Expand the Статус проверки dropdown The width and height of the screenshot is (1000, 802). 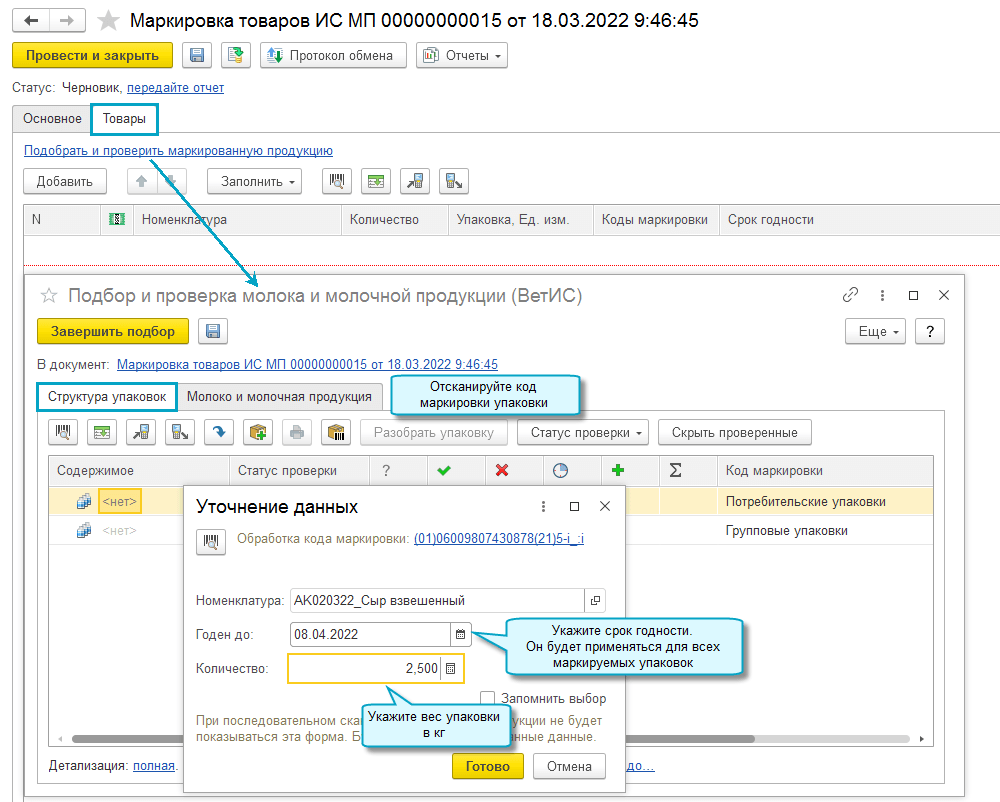coord(583,433)
